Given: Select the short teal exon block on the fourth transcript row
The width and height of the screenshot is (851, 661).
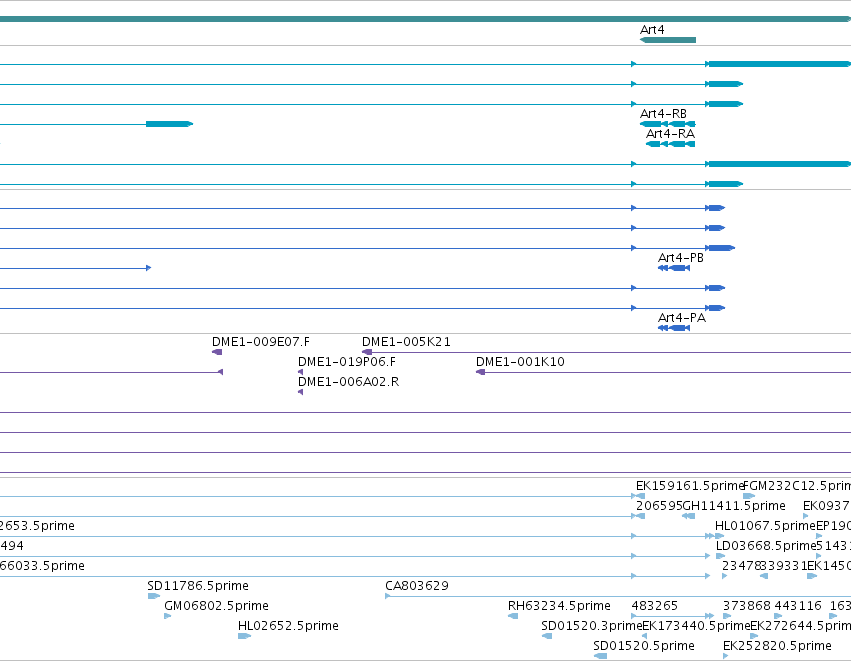Looking at the screenshot, I should point(169,124).
